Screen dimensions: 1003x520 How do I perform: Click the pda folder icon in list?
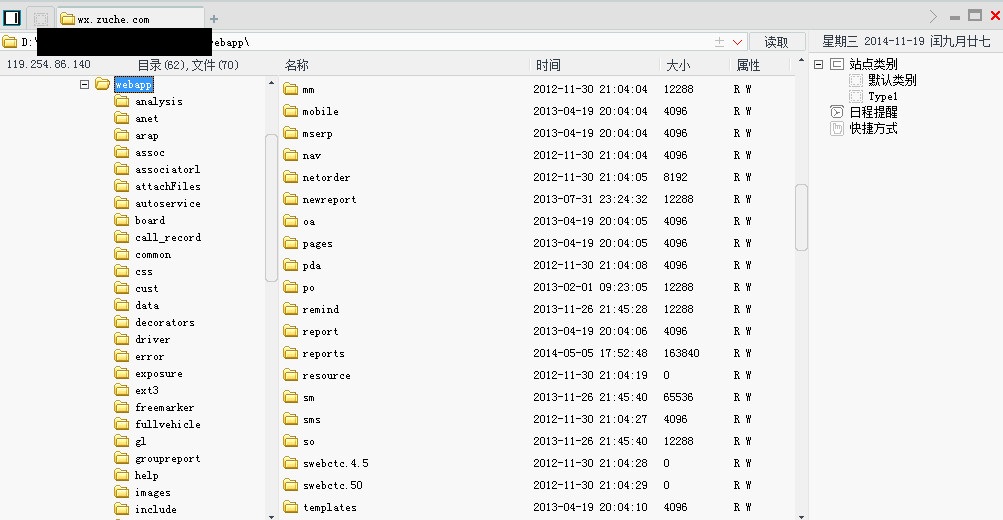(x=291, y=265)
